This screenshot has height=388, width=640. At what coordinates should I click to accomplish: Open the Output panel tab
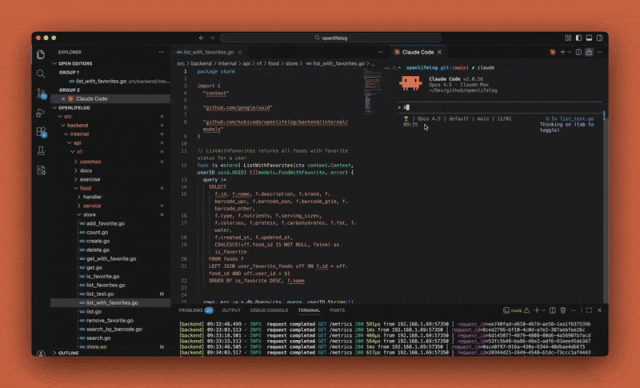tap(231, 310)
